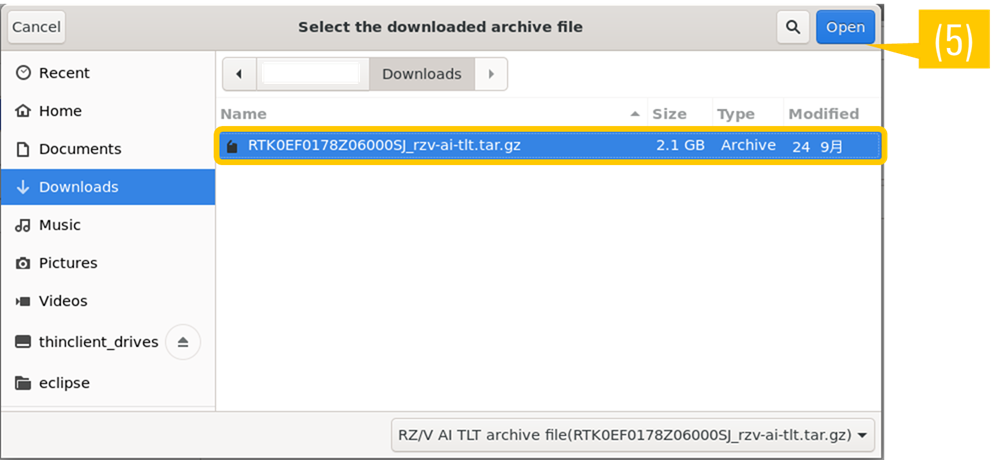Click the Home house icon

[23, 111]
